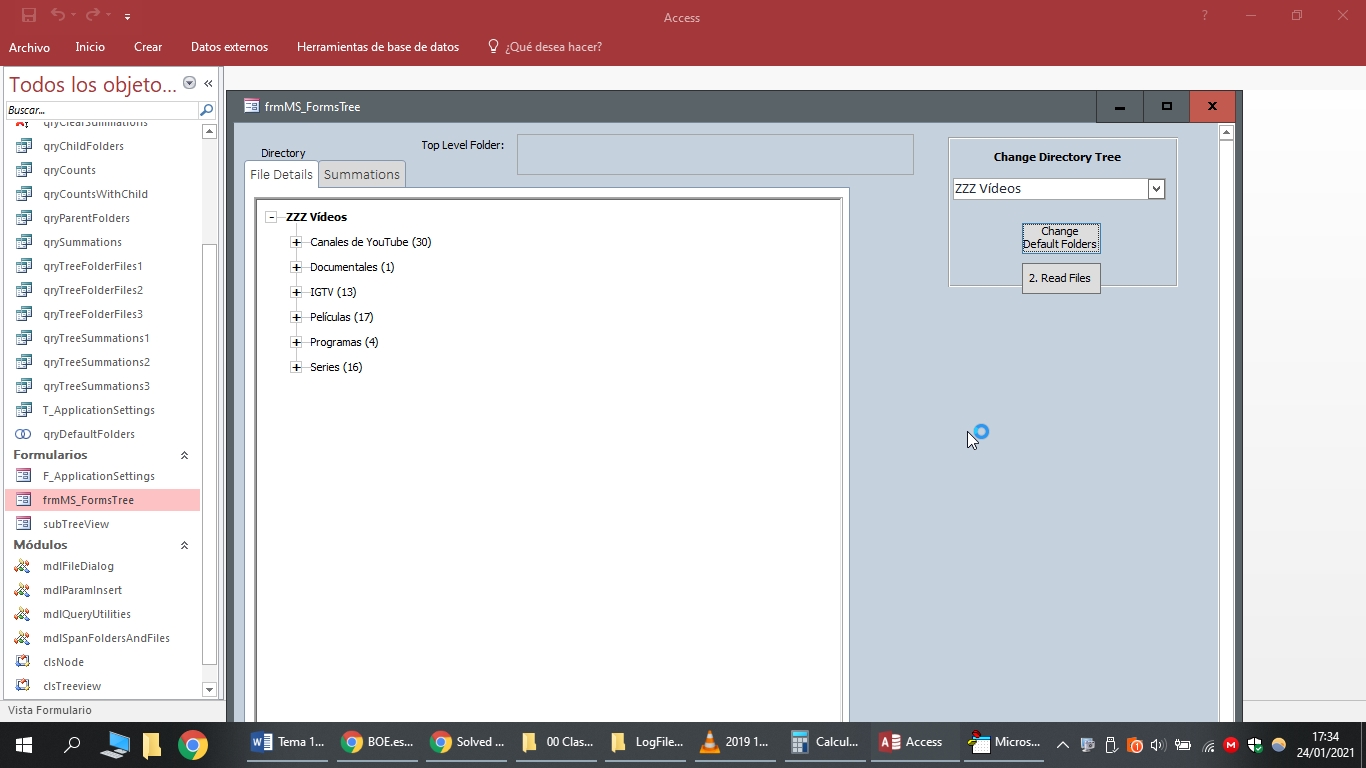The height and width of the screenshot is (768, 1366).
Task: Select qryTreeFolderFiles3 in the navigation pane
Action: [102, 314]
